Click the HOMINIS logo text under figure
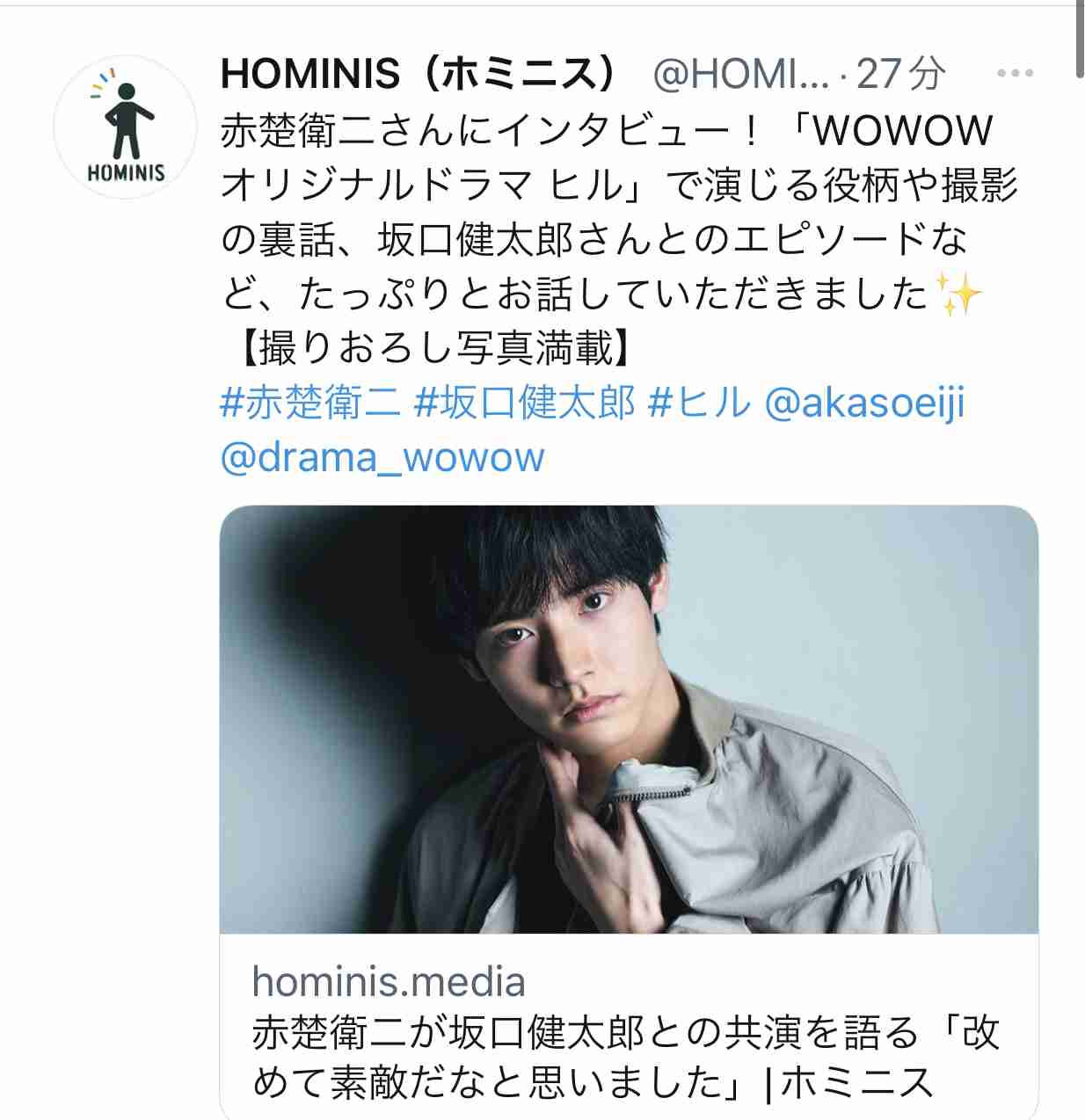Image resolution: width=1085 pixels, height=1120 pixels. (x=126, y=172)
